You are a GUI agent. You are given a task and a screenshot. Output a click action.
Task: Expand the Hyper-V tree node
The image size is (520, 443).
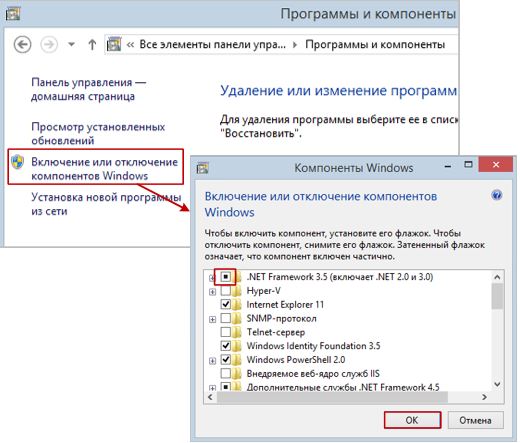coord(212,292)
